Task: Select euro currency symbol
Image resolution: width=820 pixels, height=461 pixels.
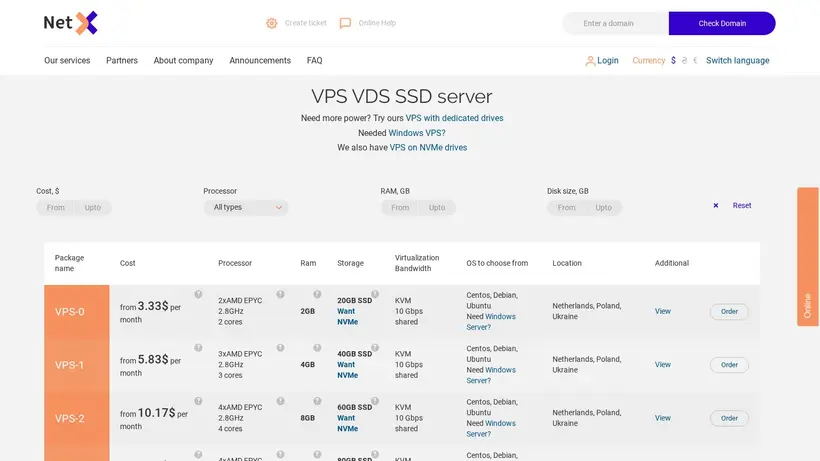Action: (x=695, y=61)
